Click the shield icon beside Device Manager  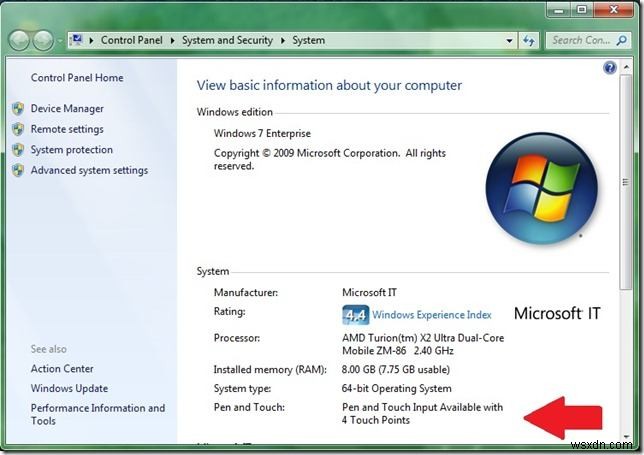18,109
